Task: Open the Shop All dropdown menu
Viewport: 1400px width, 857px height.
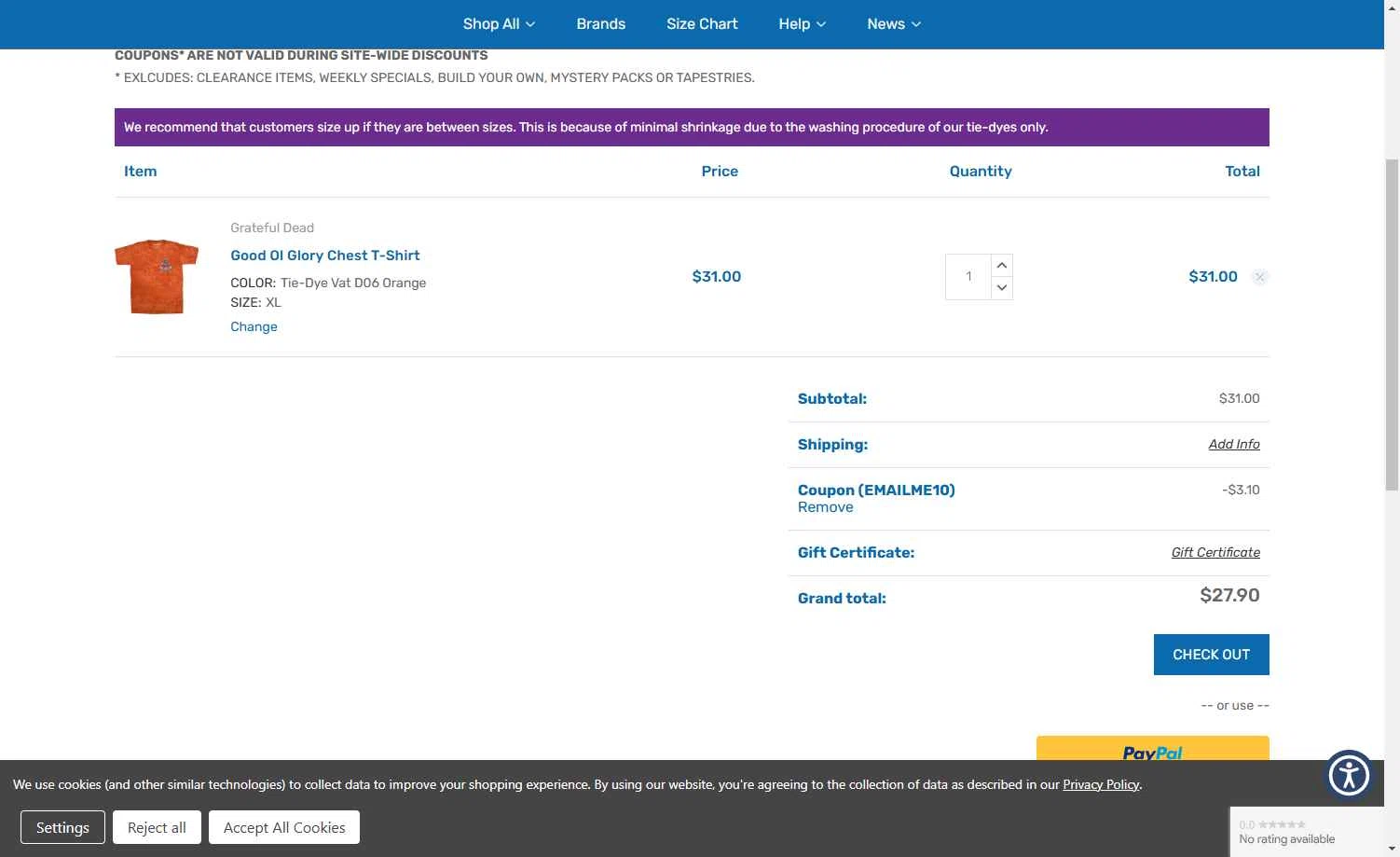Action: tap(499, 24)
